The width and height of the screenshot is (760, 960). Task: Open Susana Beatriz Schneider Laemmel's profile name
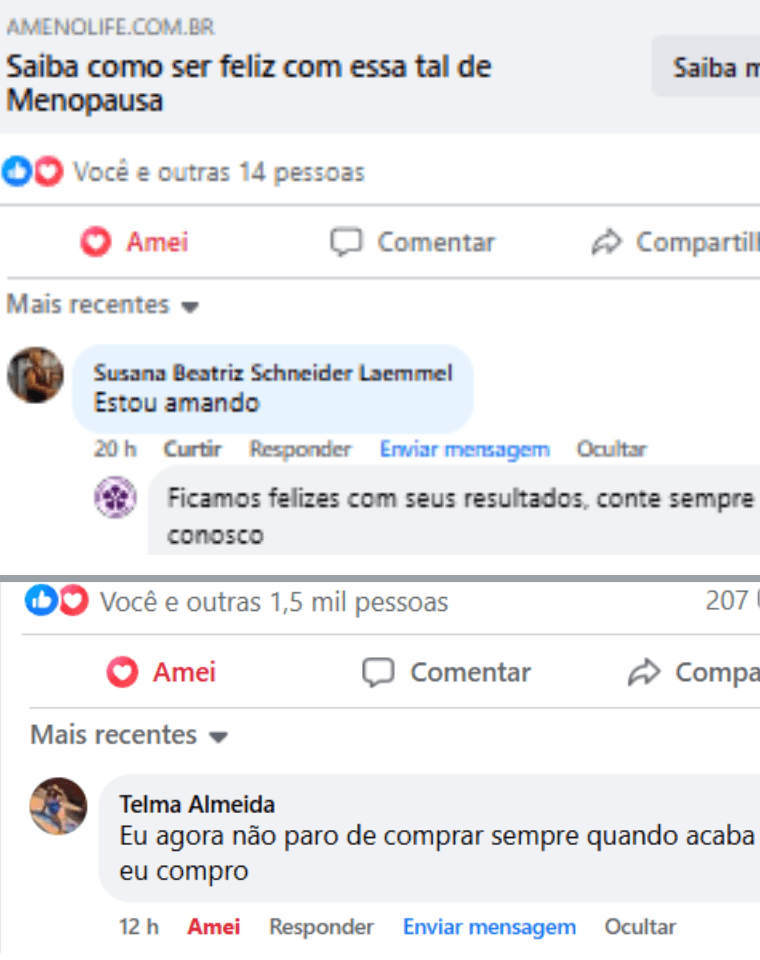[272, 373]
